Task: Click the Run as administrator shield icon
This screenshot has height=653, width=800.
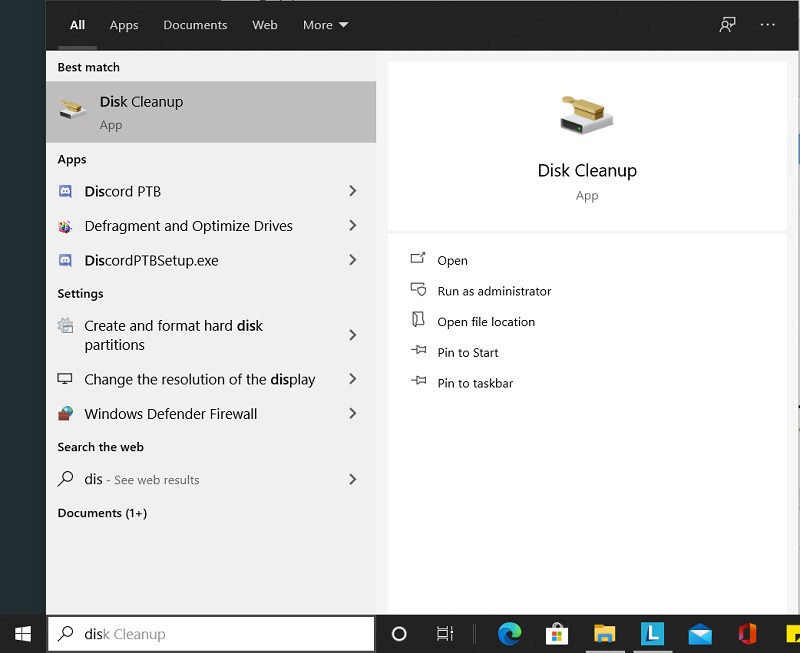Action: (418, 289)
